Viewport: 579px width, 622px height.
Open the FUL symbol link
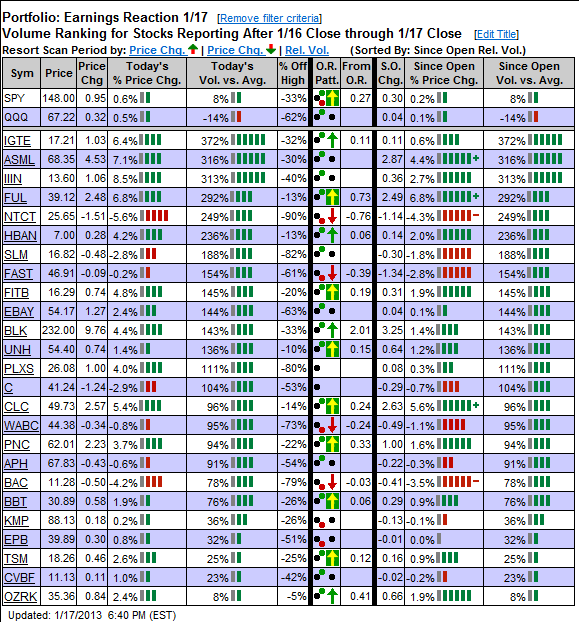15,198
